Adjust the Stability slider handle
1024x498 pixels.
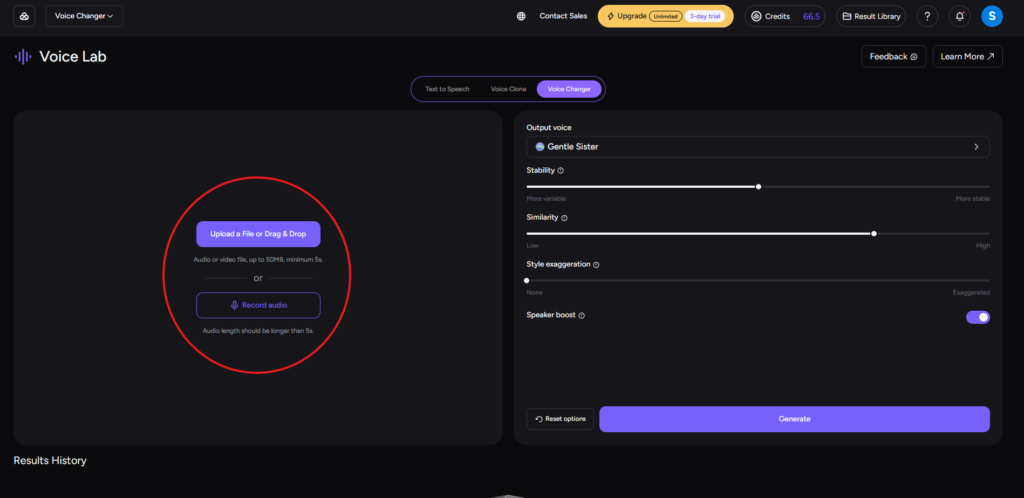758,187
